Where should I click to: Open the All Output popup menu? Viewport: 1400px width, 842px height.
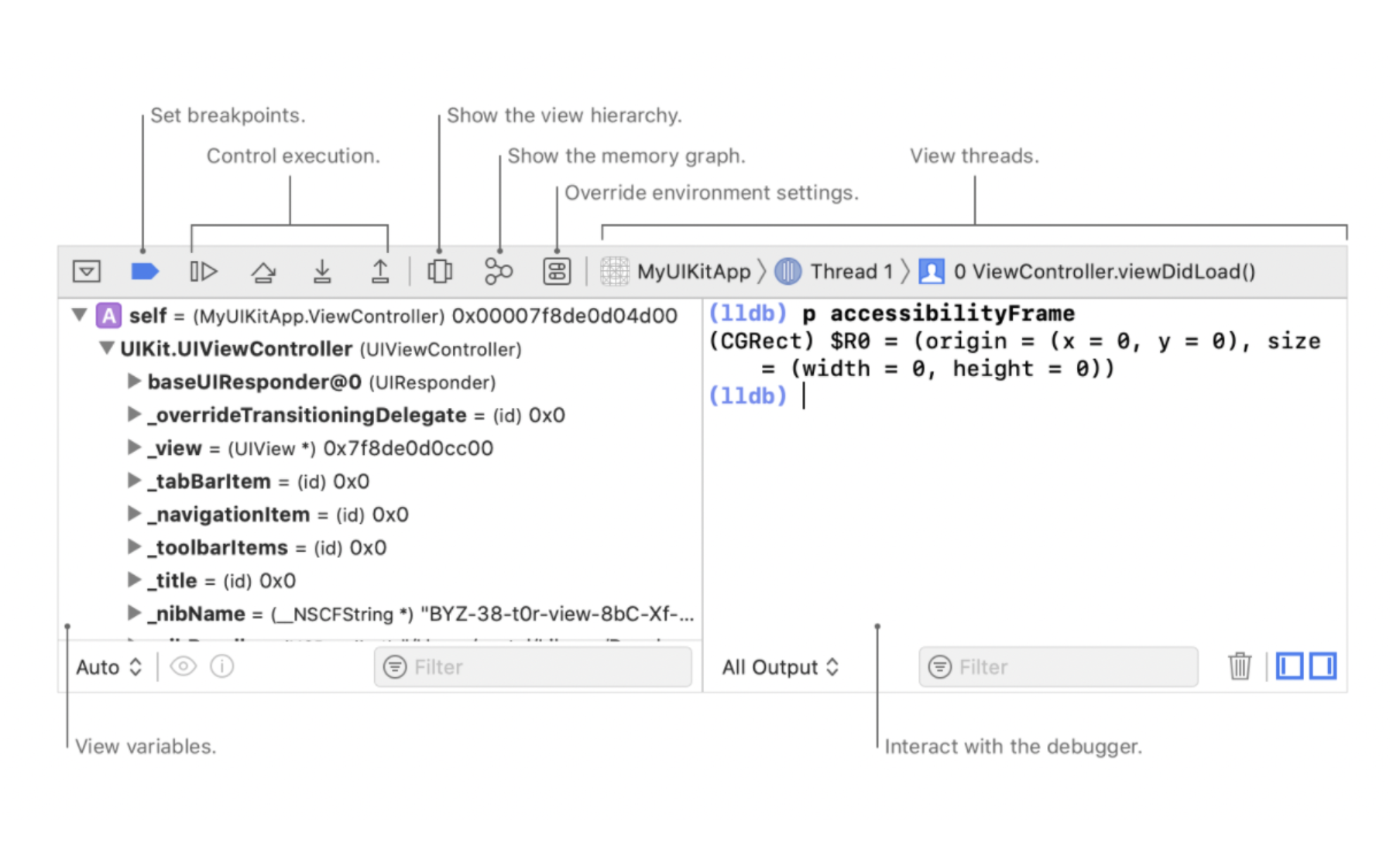tap(781, 667)
